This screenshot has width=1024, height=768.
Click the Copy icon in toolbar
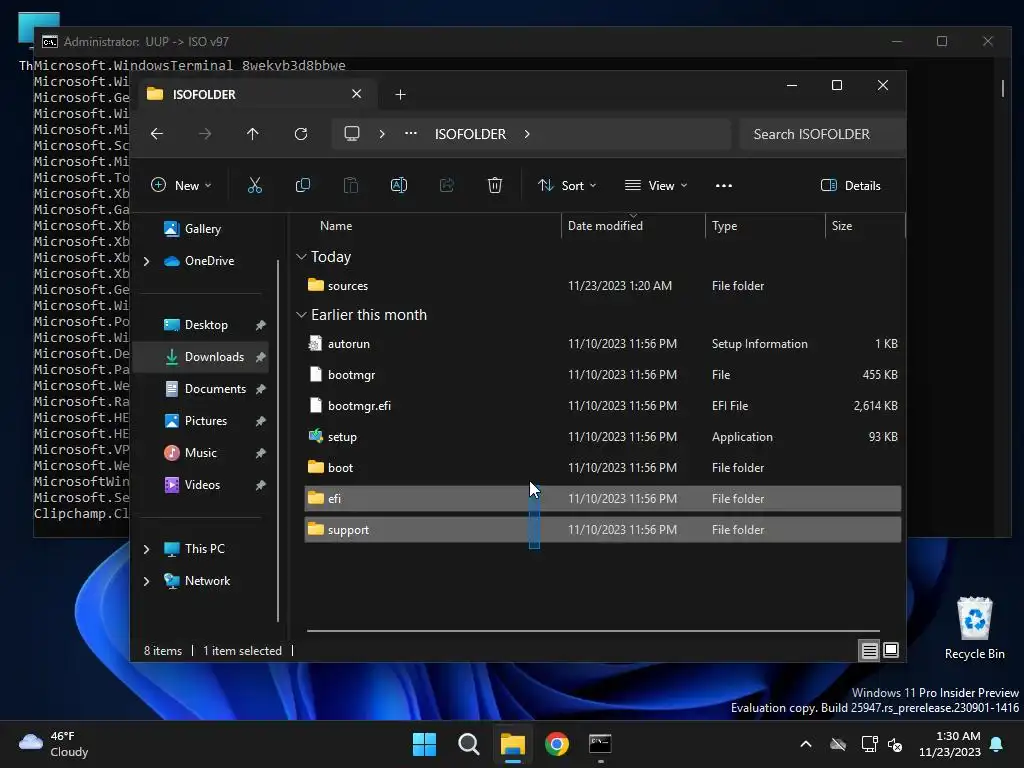303,185
